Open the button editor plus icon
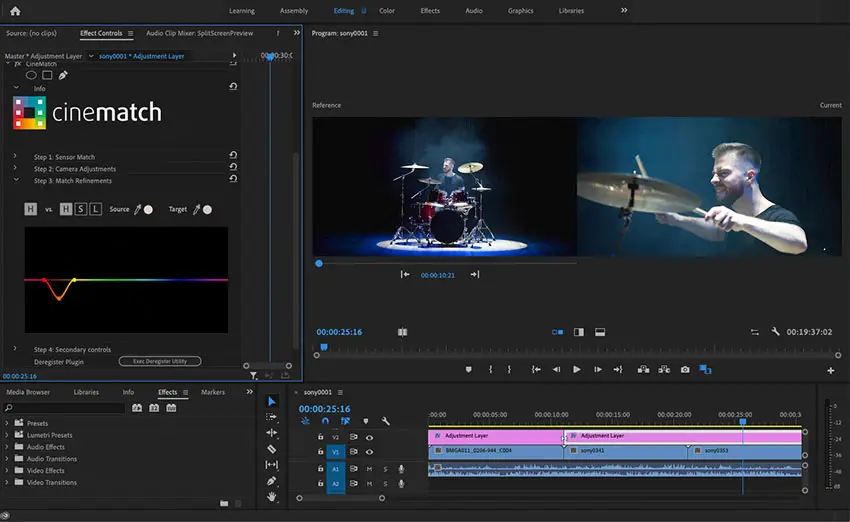 (x=830, y=371)
